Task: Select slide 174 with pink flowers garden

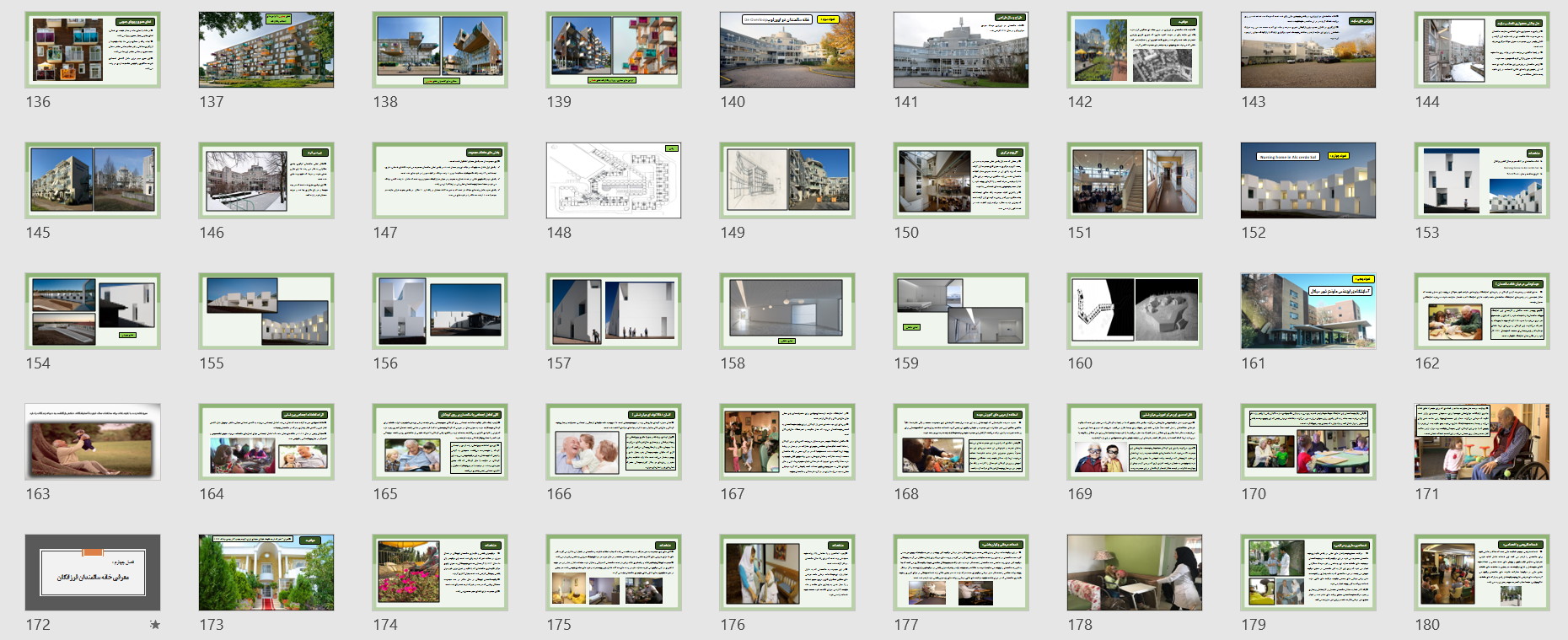Action: point(440,572)
